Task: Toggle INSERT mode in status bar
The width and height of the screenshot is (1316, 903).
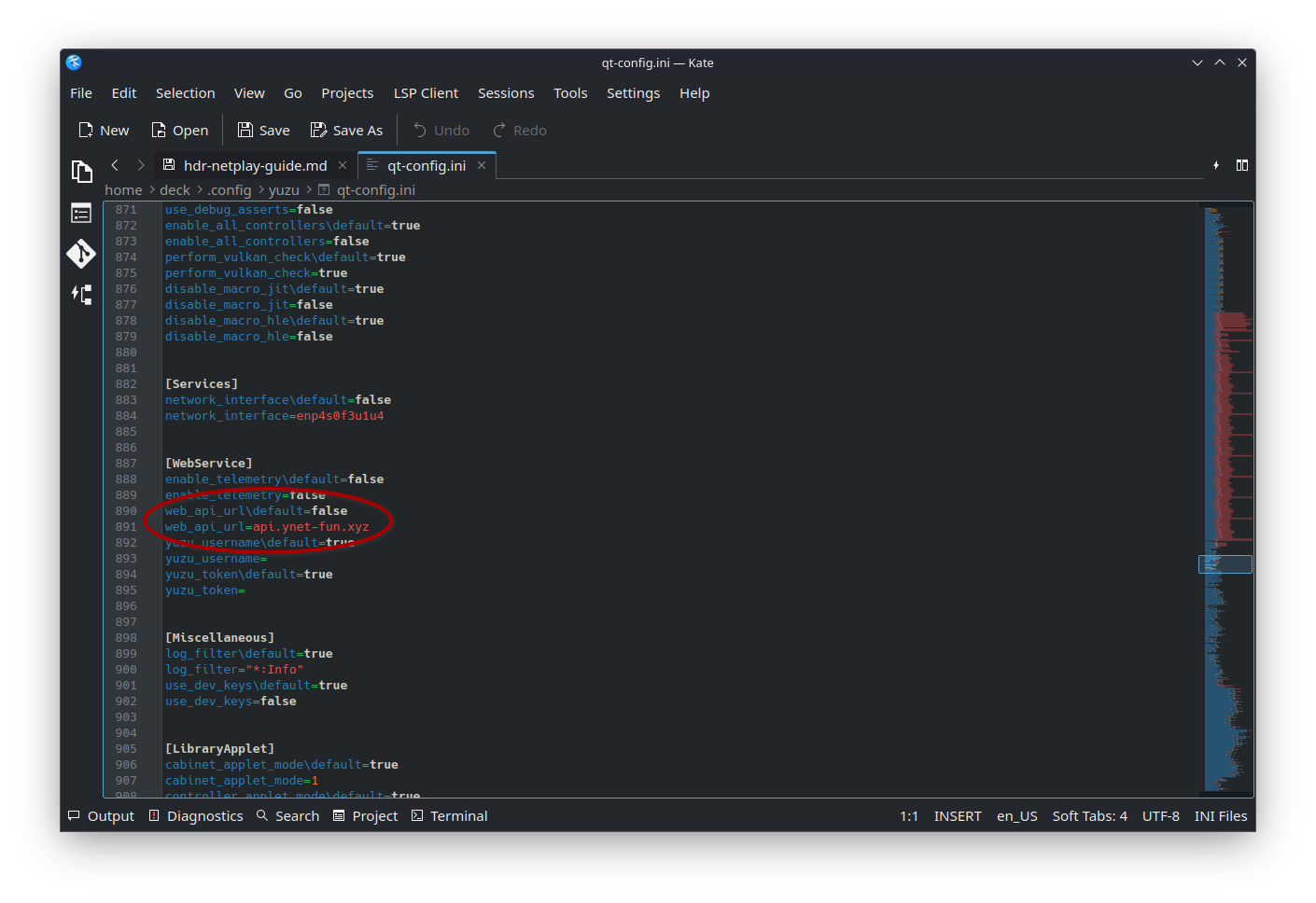Action: pos(958,816)
